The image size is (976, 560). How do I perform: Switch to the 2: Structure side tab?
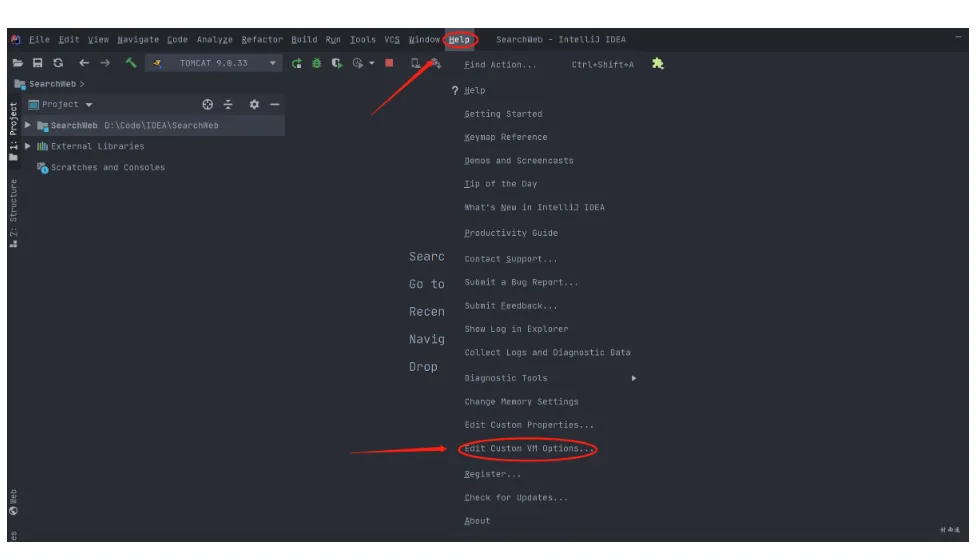(13, 213)
